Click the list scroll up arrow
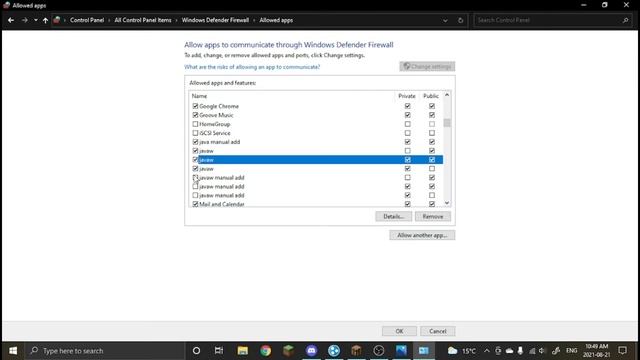Image resolution: width=640 pixels, height=360 pixels. (447, 95)
